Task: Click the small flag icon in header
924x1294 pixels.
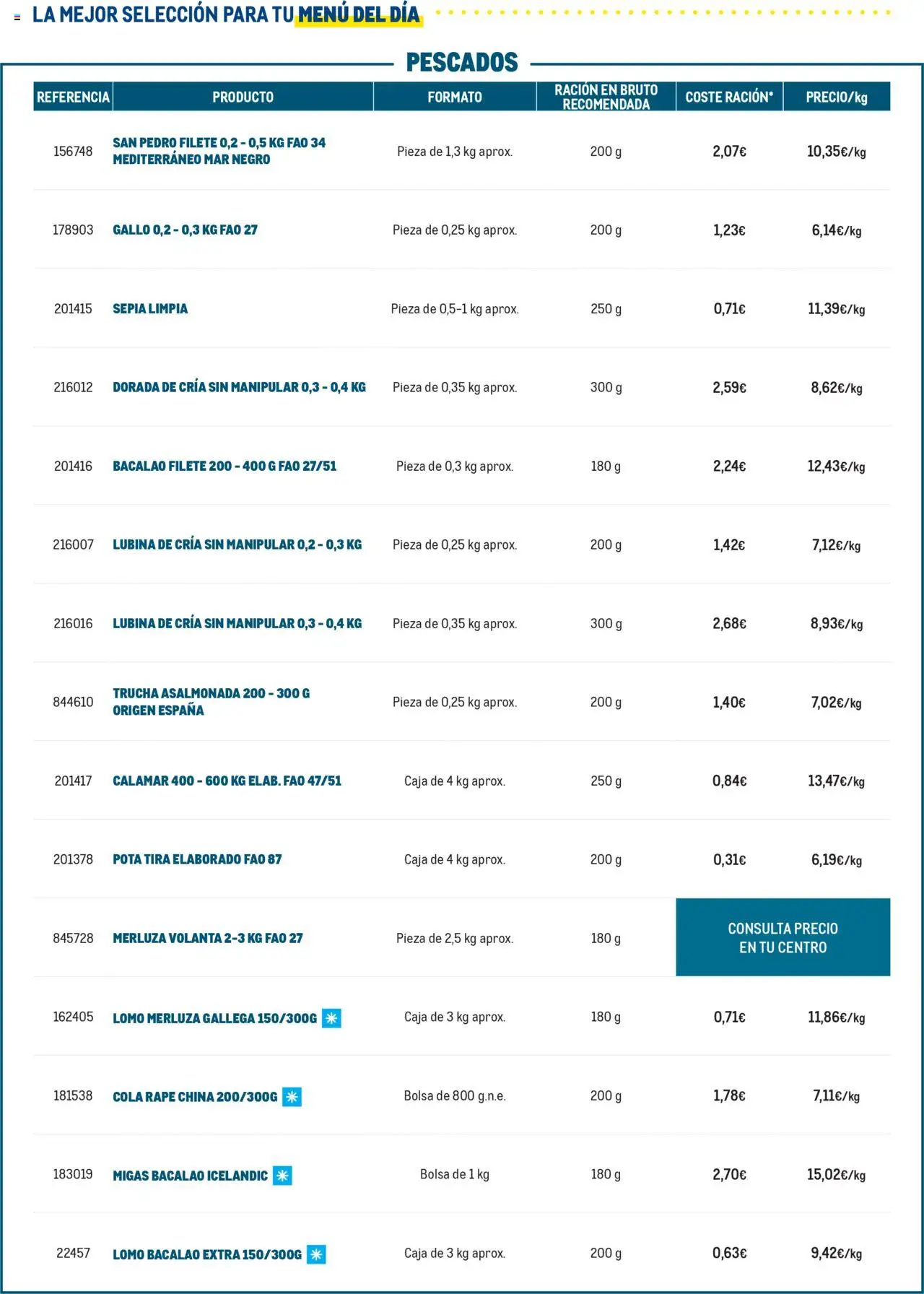Action: click(17, 17)
